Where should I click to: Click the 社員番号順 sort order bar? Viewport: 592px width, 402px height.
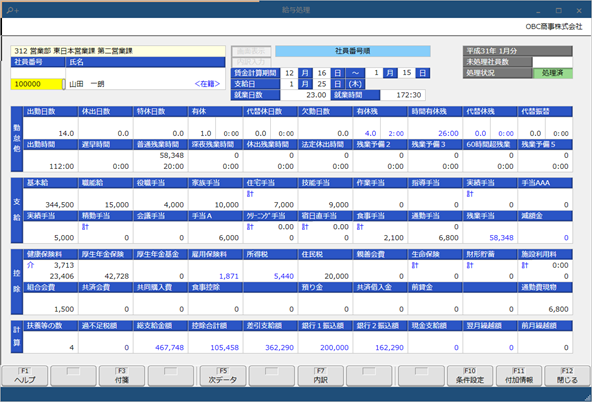point(353,51)
